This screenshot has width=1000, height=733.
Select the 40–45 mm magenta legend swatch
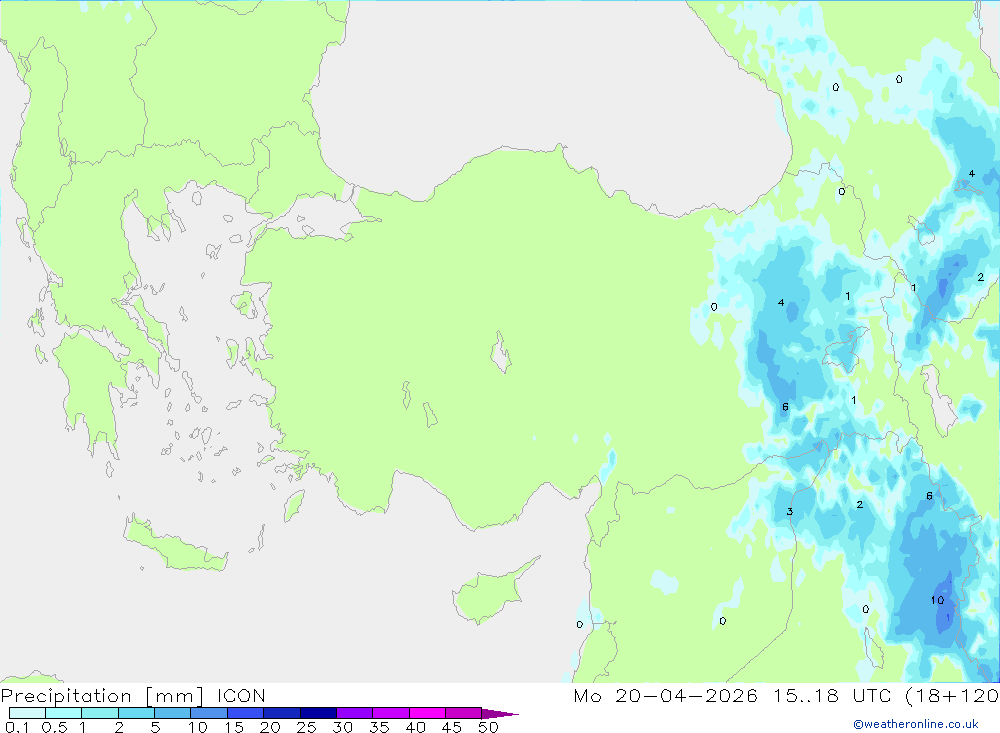tap(427, 713)
